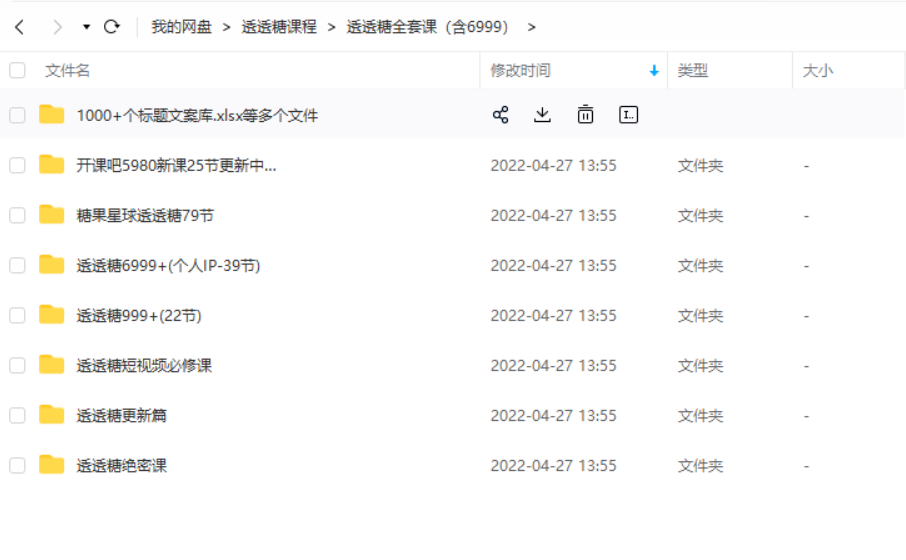Check the 透透糖绝密课 row checkbox
The width and height of the screenshot is (906, 560).
(x=17, y=465)
